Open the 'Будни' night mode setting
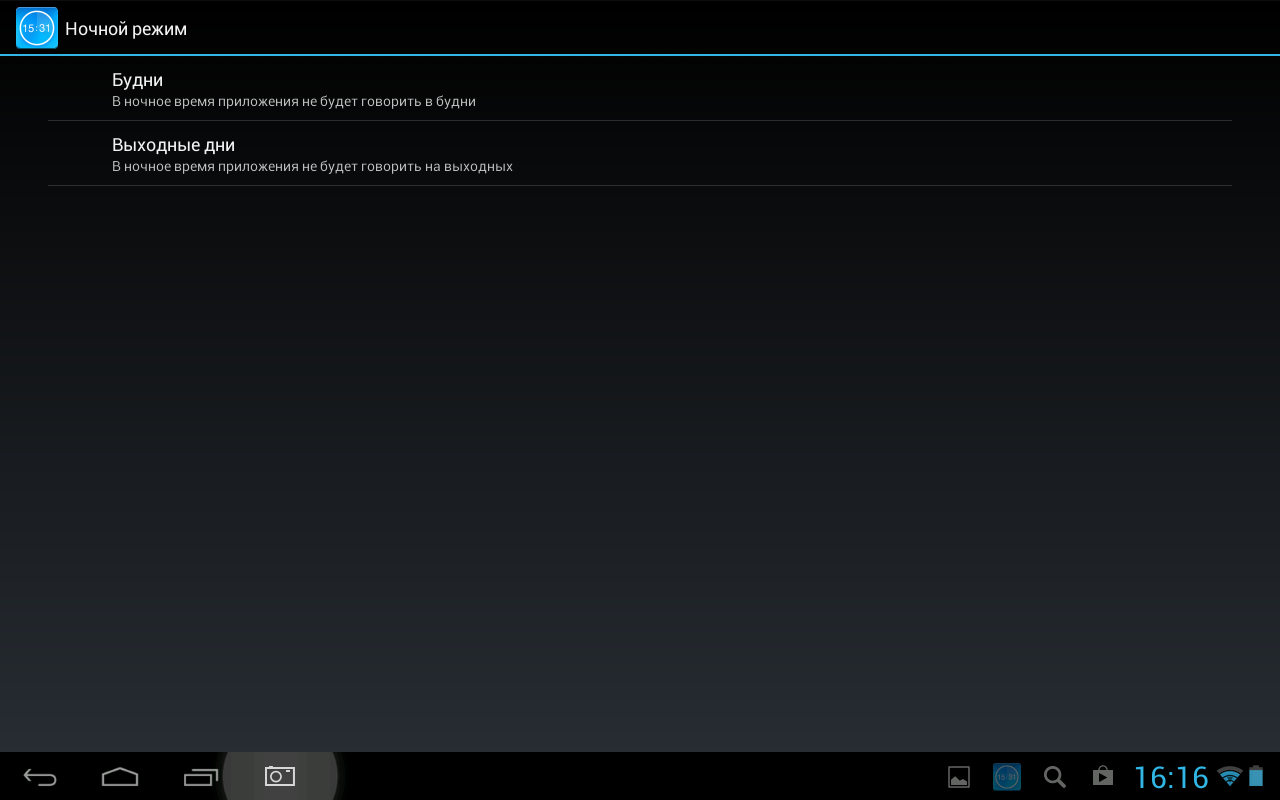This screenshot has width=1280, height=800. [138, 80]
